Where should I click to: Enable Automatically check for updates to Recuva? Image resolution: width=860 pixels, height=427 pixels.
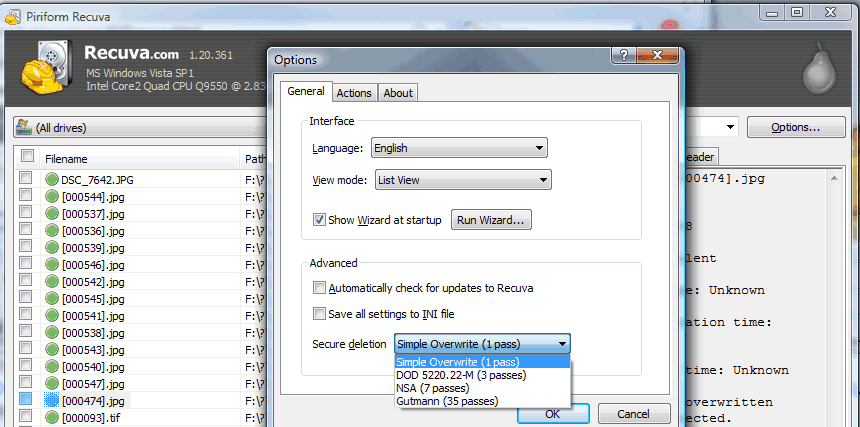point(319,288)
